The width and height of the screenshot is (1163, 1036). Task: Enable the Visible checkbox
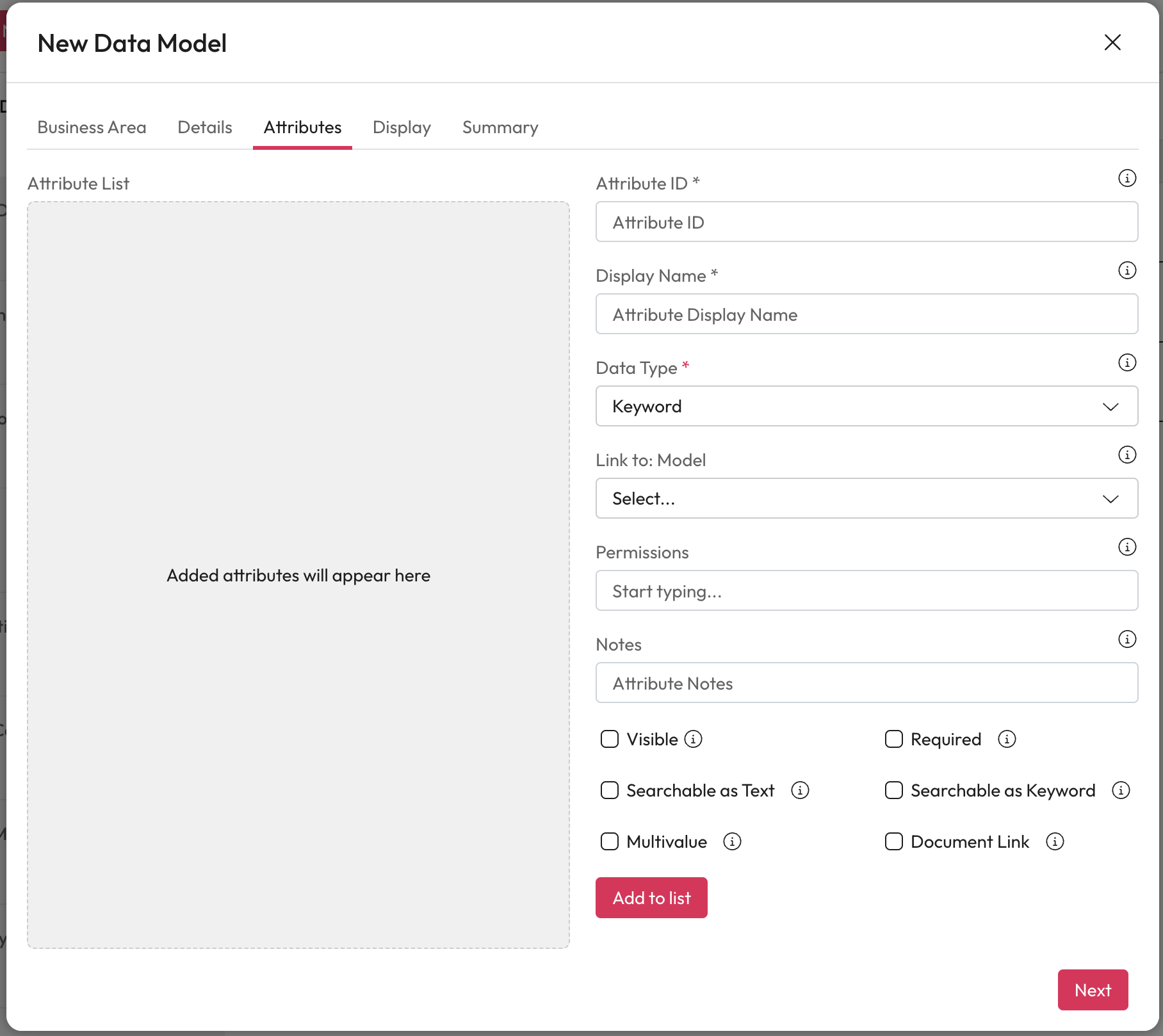pyautogui.click(x=610, y=739)
